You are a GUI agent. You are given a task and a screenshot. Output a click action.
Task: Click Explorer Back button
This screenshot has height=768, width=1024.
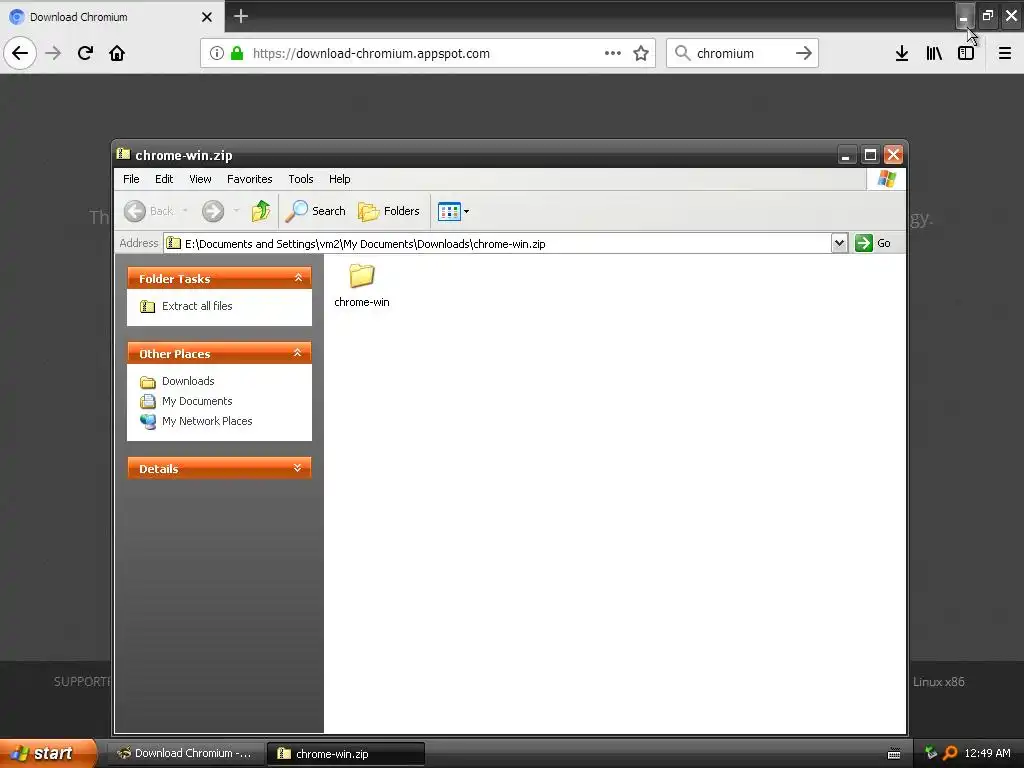[x=150, y=211]
